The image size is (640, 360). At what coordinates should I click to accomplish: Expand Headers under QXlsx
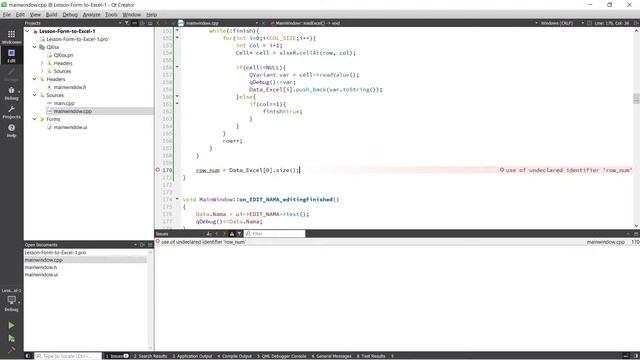42,63
